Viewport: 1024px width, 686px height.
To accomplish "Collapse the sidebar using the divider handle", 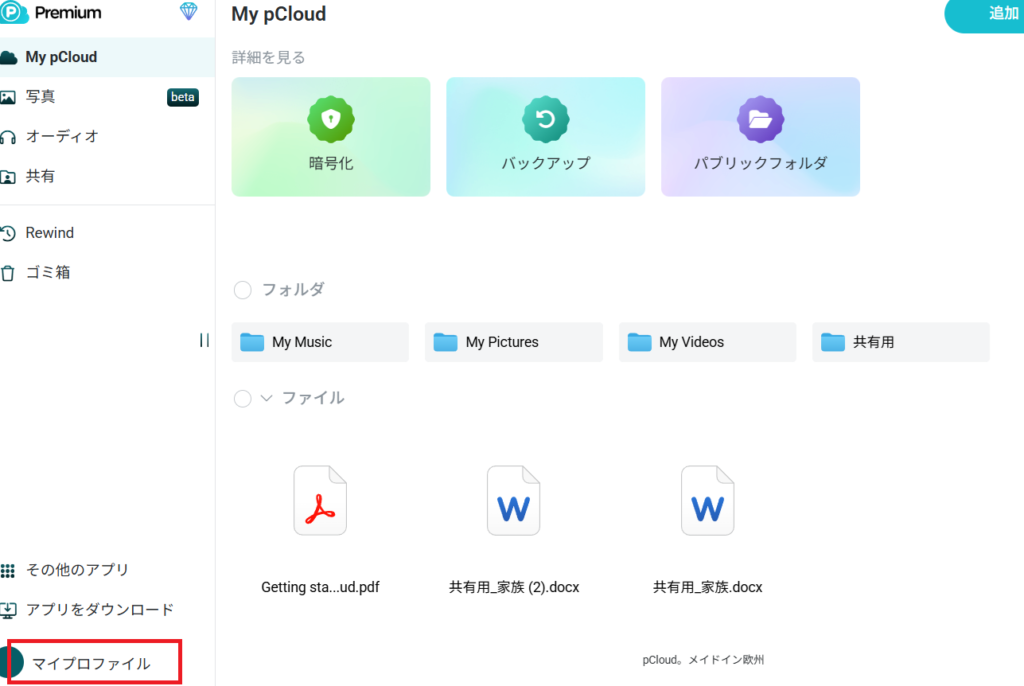I will [x=204, y=340].
